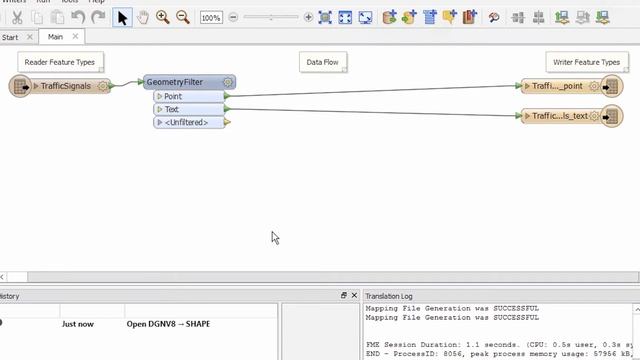Expand the Text output port

160,109
